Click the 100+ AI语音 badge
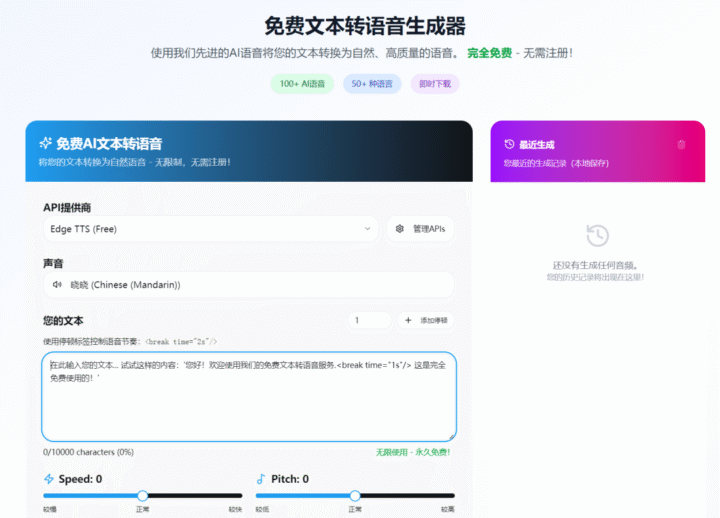The width and height of the screenshot is (720, 518). click(302, 84)
